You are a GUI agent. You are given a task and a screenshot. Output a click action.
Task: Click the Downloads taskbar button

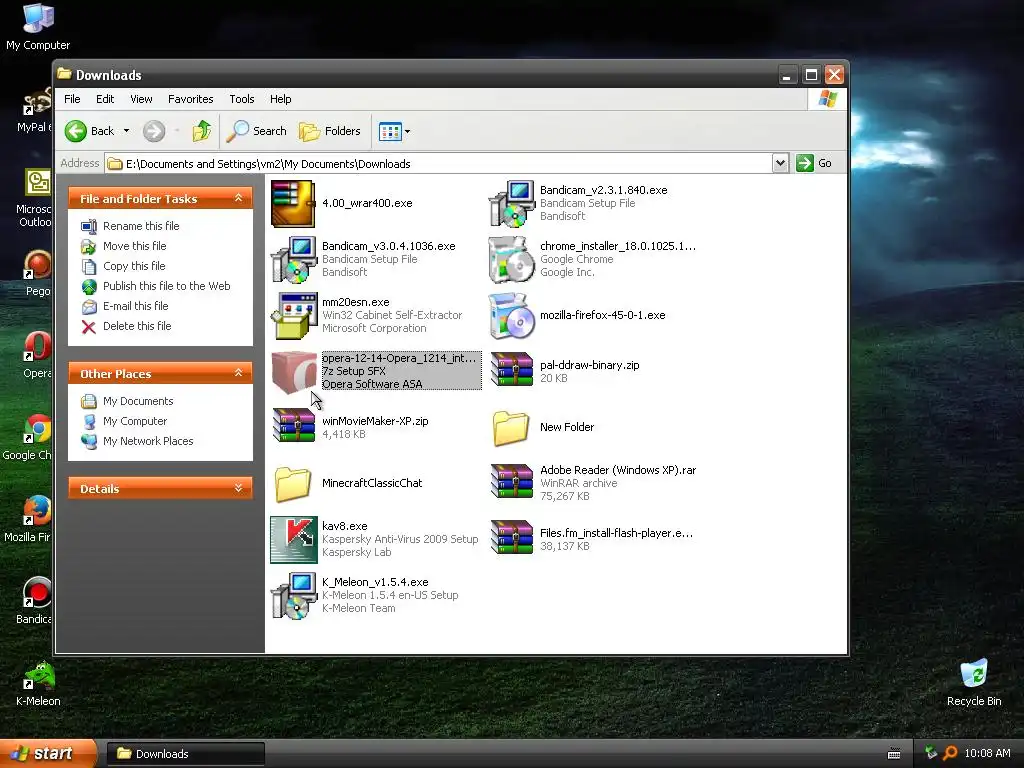(185, 754)
